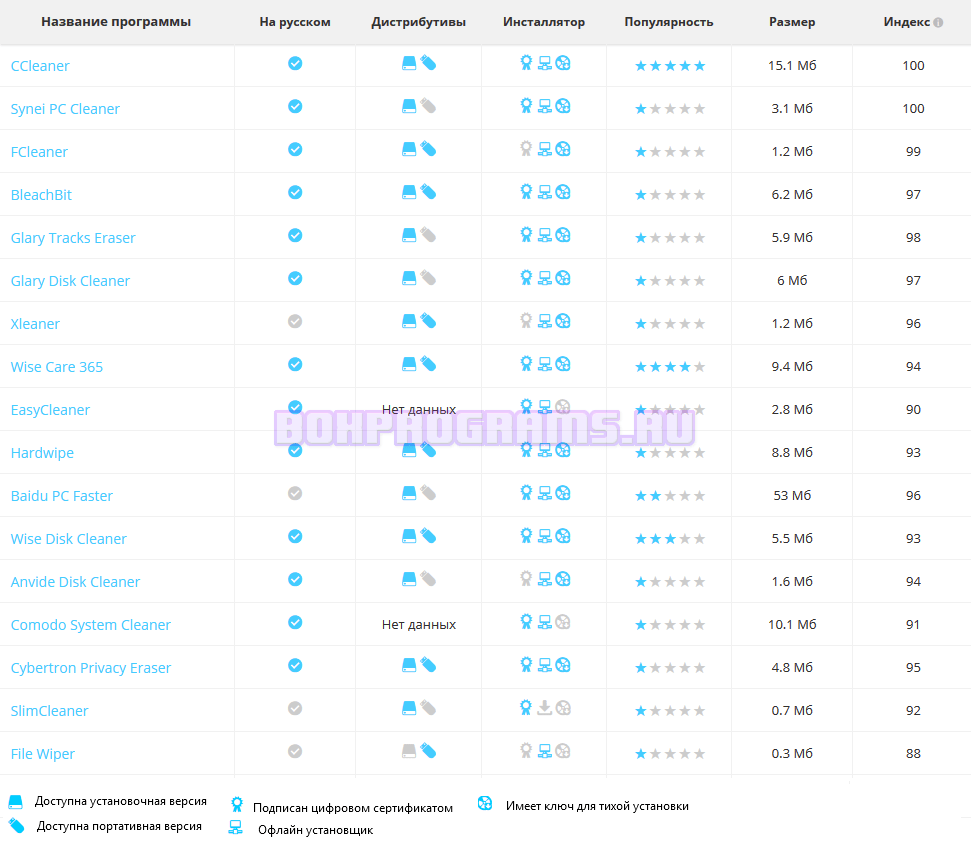The width and height of the screenshot is (971, 856).
Task: Click Glary Tracks Eraser's Russian checkmark
Action: (x=295, y=235)
